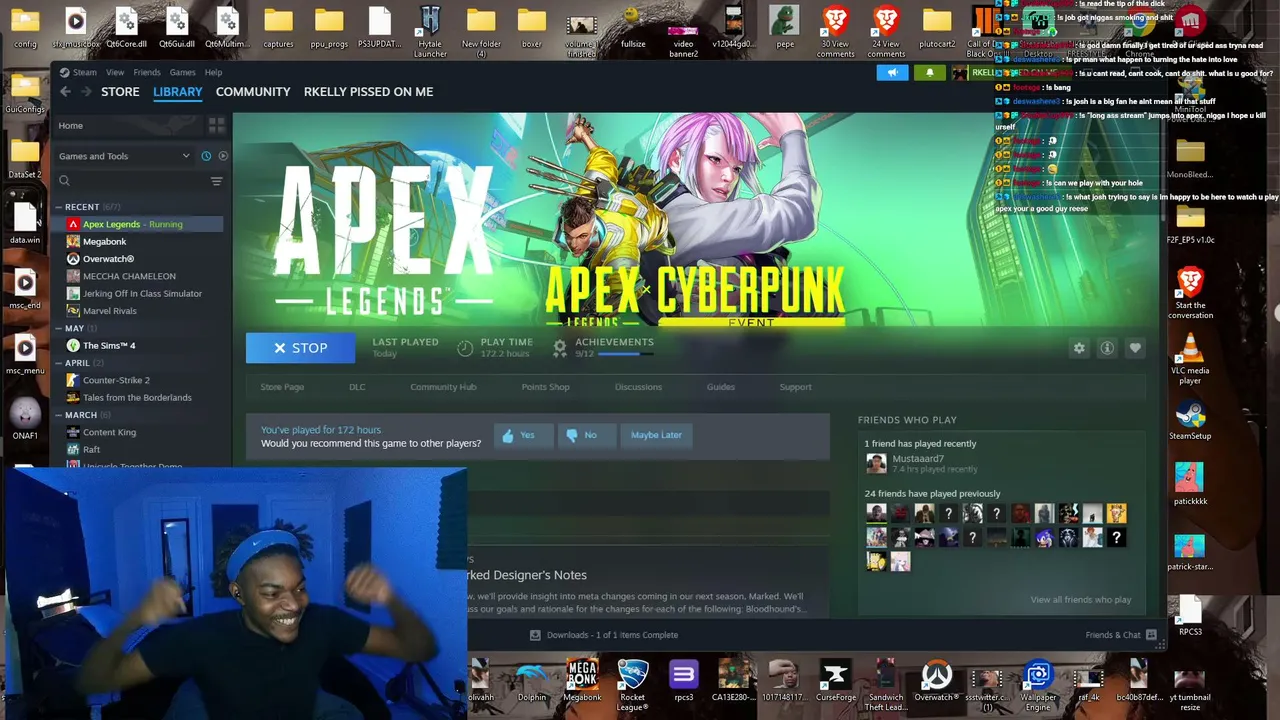The image size is (1280, 720).
Task: Open the captures folder on desktop
Action: point(278,27)
